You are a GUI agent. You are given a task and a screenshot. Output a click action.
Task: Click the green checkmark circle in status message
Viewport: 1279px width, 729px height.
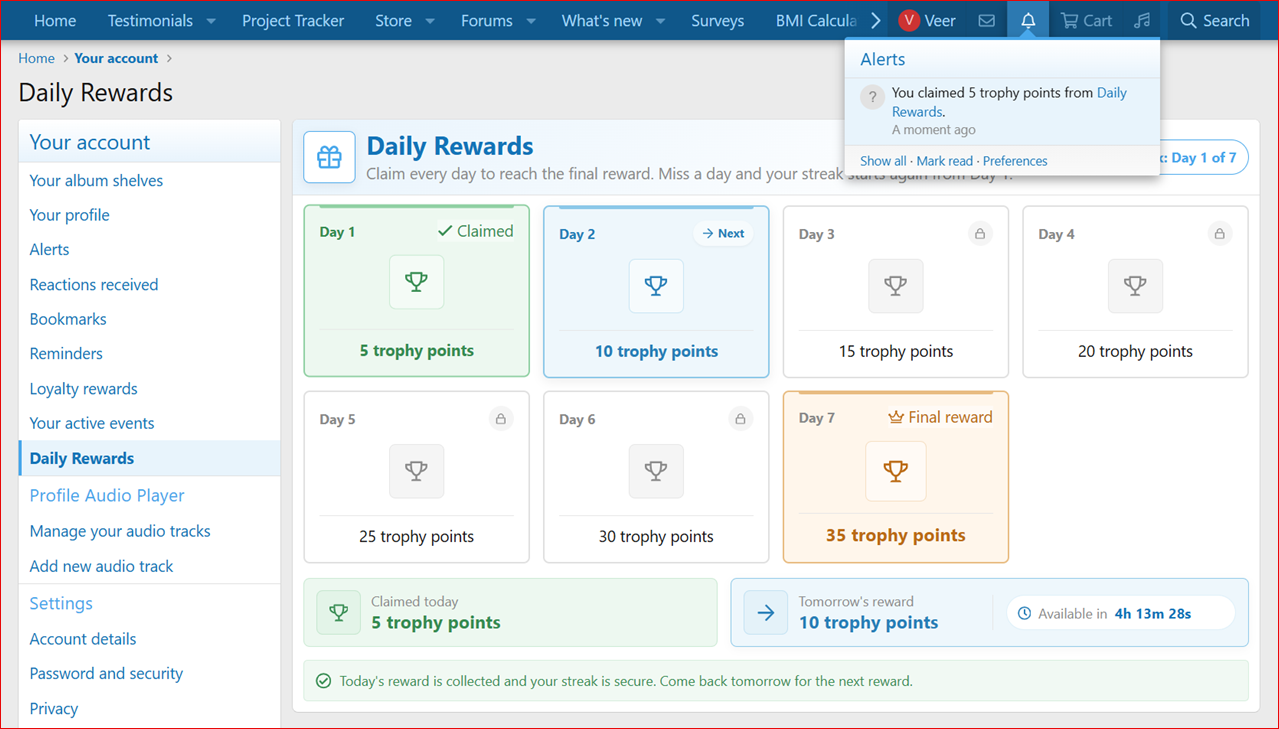pos(323,681)
